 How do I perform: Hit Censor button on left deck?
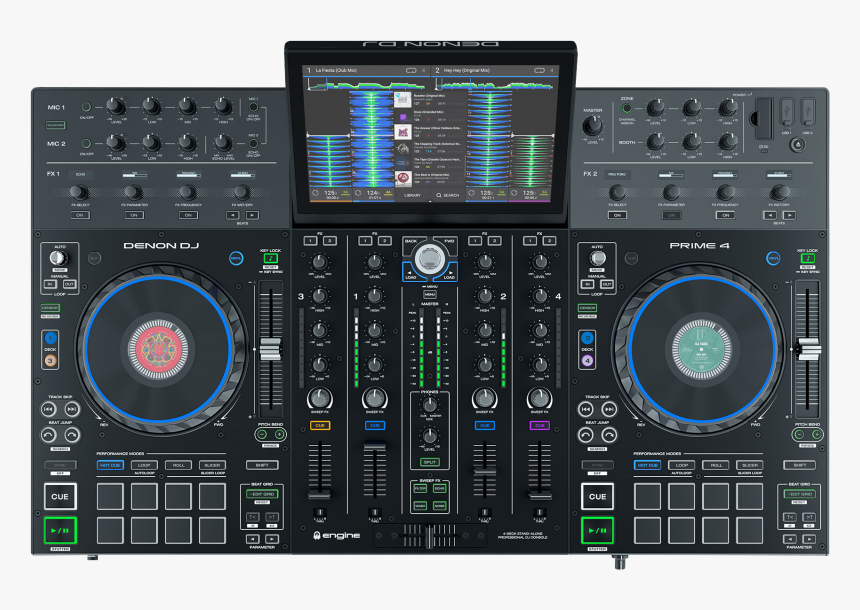pos(50,308)
